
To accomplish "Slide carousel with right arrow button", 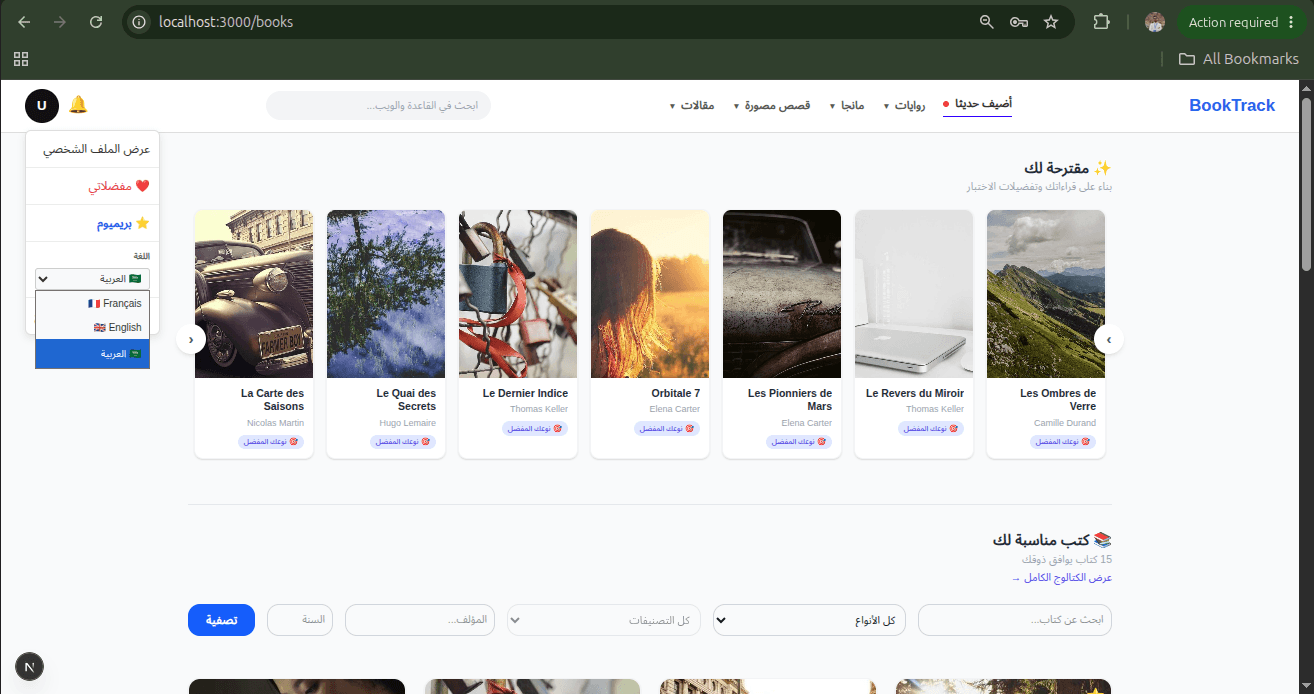I will click(x=1108, y=340).
